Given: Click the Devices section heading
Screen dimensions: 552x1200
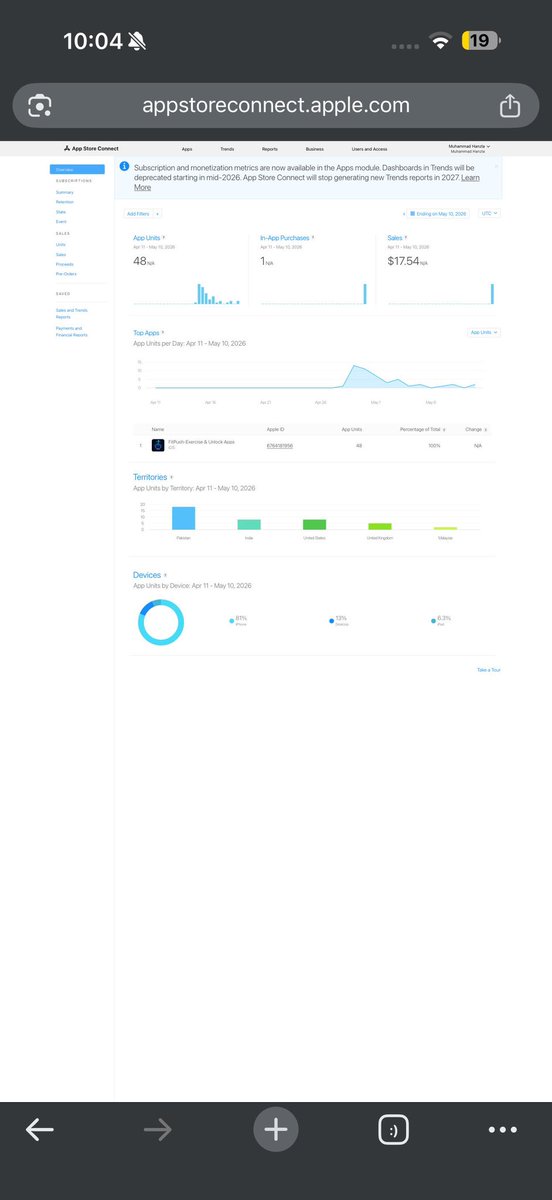Looking at the screenshot, I should tap(146, 575).
